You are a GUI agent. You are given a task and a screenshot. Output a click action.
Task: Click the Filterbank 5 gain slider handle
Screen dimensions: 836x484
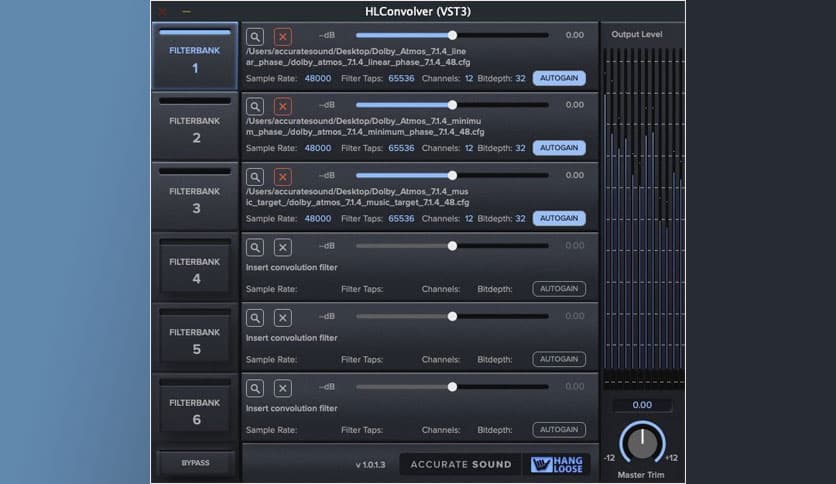(x=452, y=316)
